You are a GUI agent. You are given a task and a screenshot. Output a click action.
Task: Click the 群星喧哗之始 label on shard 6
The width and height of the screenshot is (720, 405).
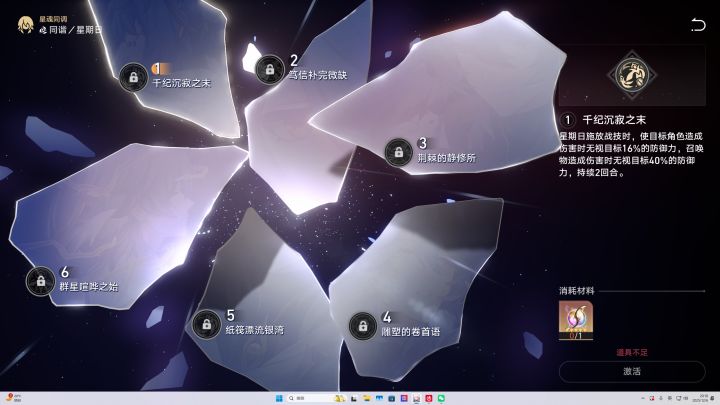coord(89,287)
